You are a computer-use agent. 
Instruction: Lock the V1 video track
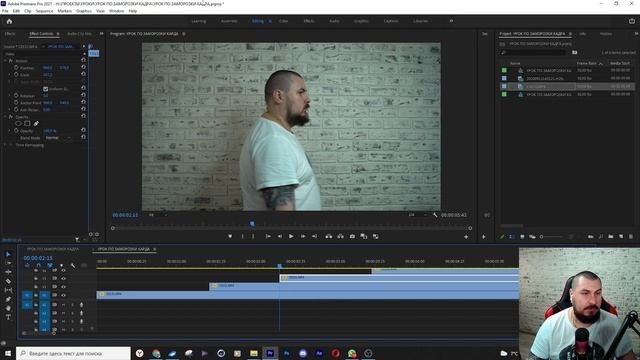(x=36, y=295)
